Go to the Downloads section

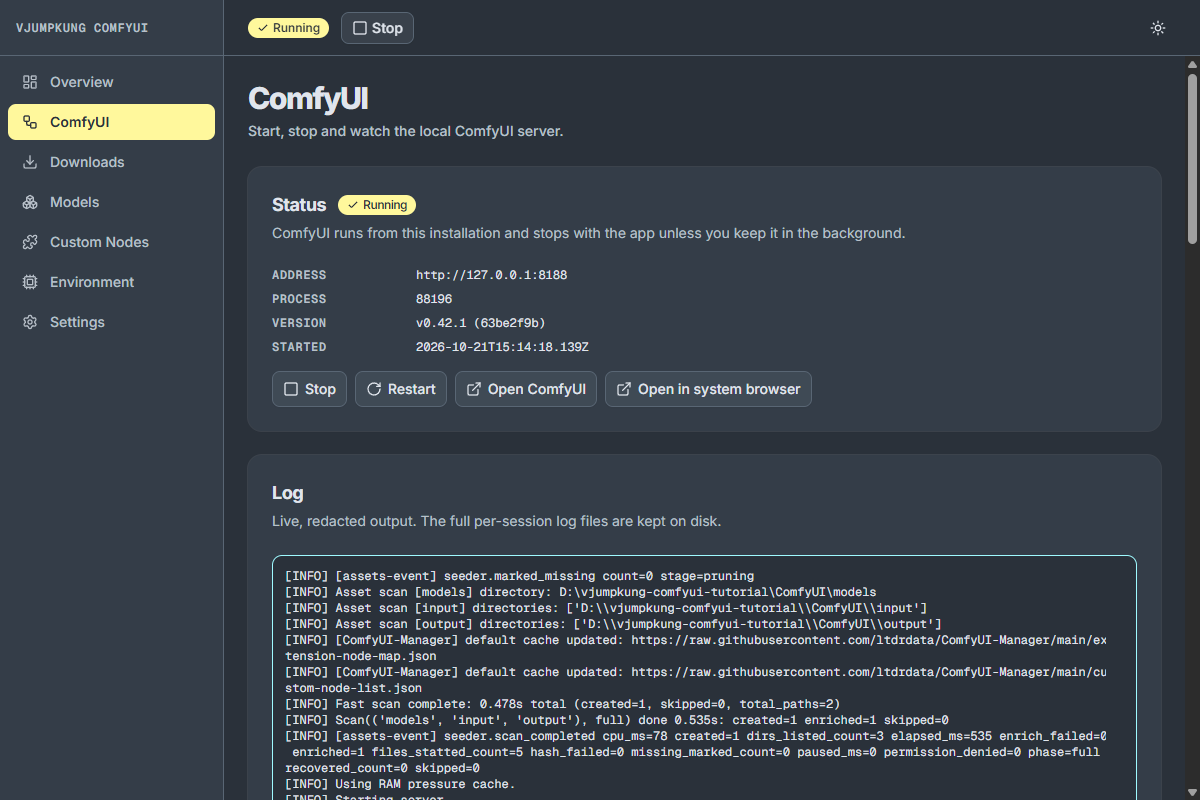point(111,162)
